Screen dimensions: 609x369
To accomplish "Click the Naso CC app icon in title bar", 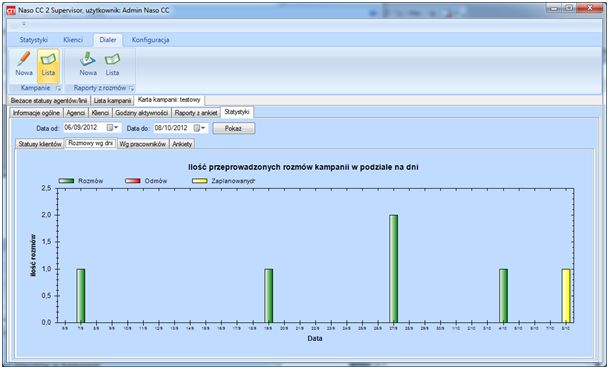I will [12, 10].
